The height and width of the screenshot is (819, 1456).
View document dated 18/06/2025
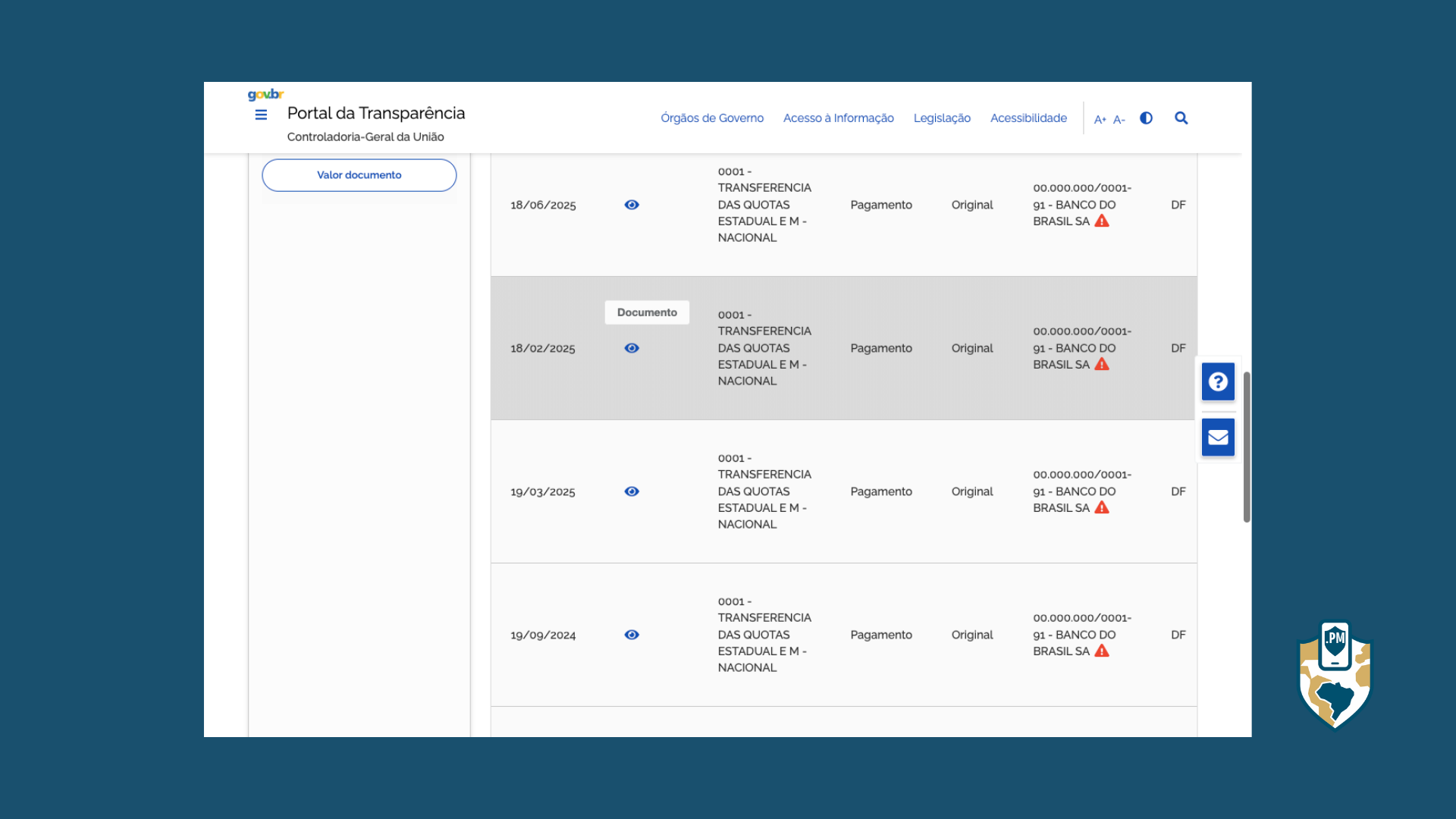click(x=632, y=205)
